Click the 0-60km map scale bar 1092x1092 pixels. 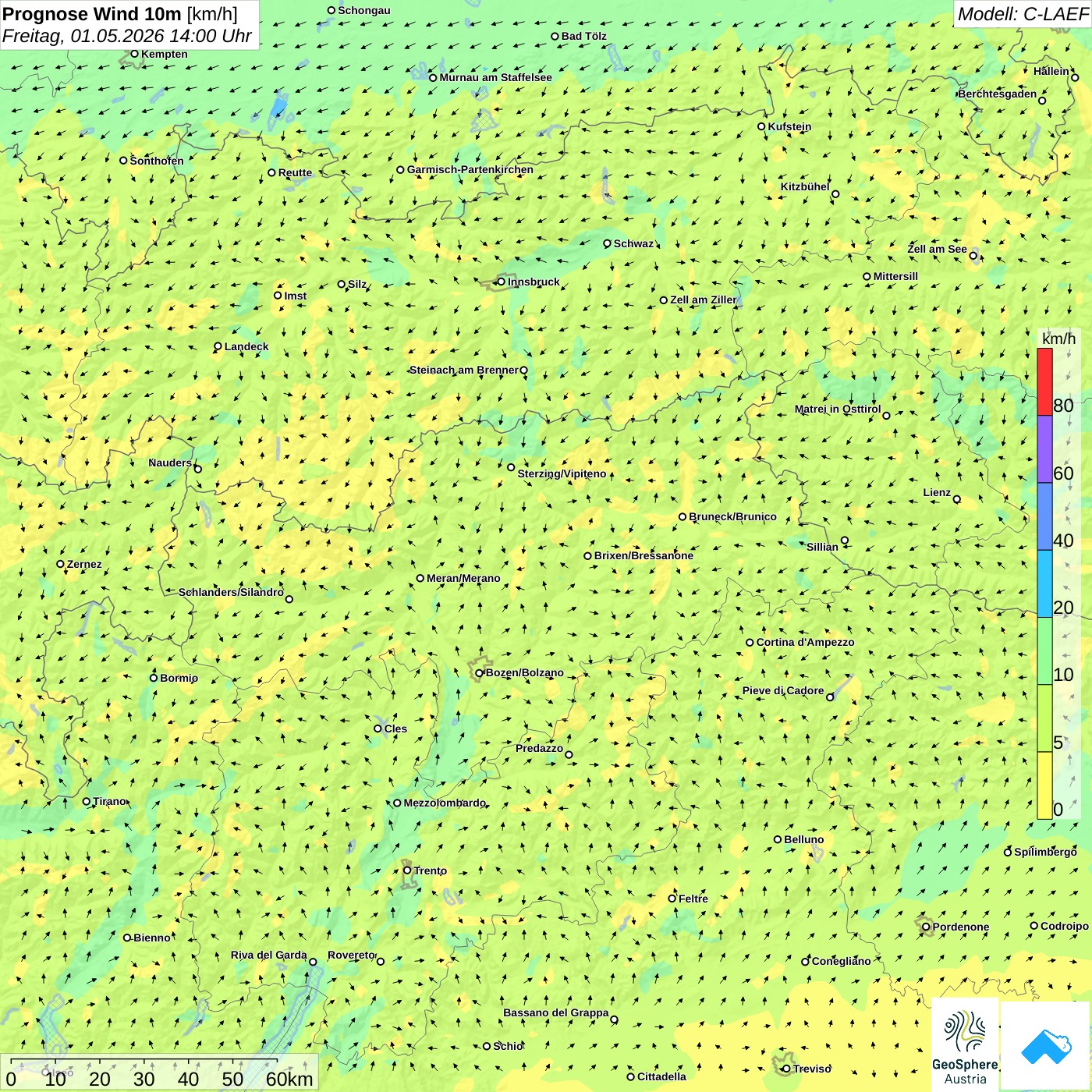coord(159,1073)
